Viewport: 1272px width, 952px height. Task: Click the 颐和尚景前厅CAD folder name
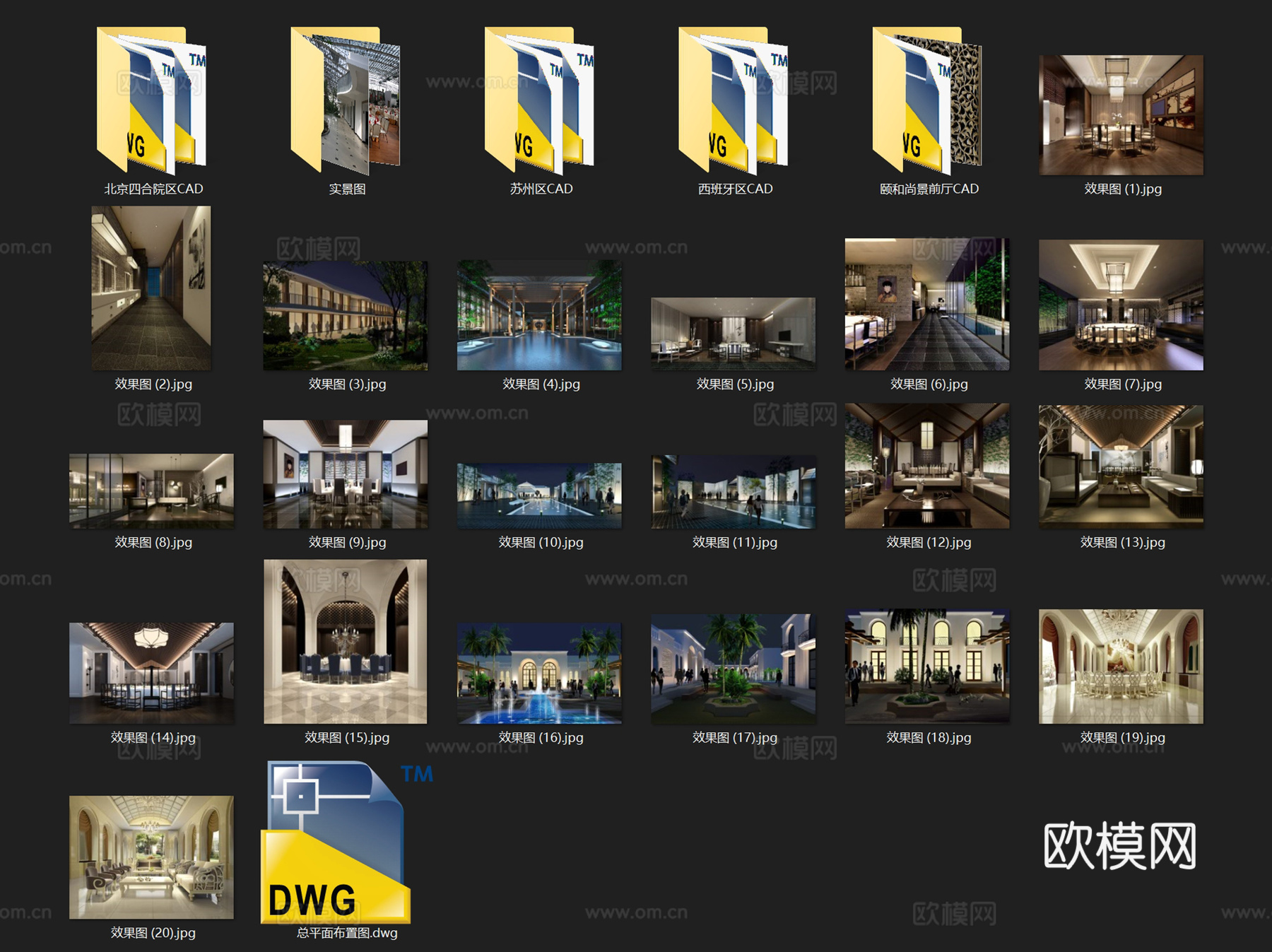point(929,189)
